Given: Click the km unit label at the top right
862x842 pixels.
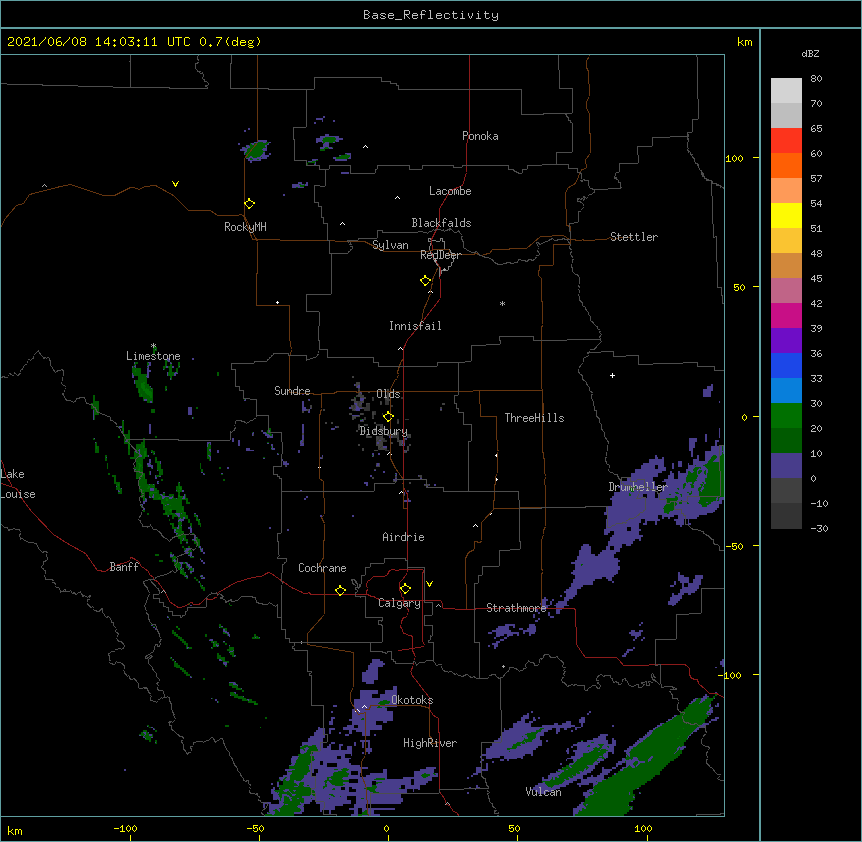Looking at the screenshot, I should click(744, 42).
